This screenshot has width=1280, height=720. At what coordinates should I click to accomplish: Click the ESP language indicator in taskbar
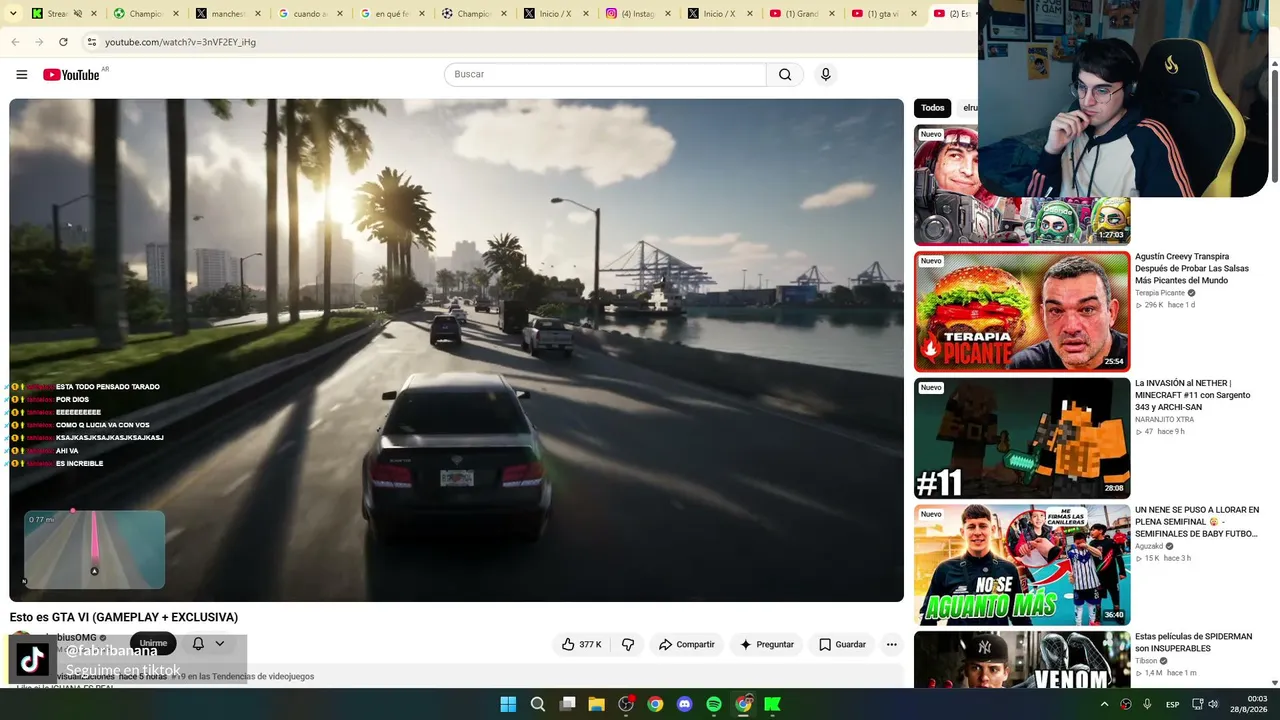(1173, 704)
